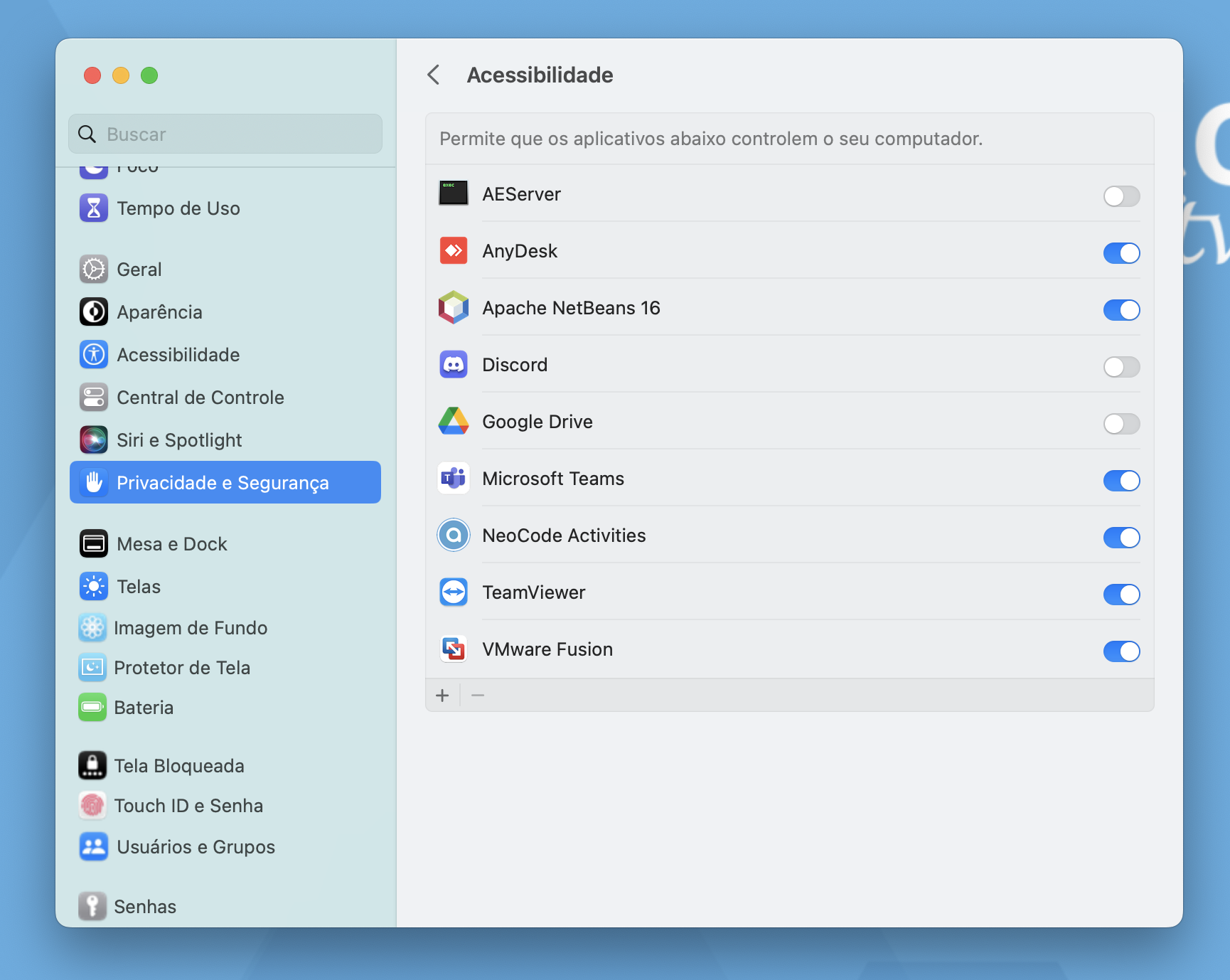Select the Microsoft Teams row label
Viewport: 1230px width, 980px height.
(x=553, y=478)
